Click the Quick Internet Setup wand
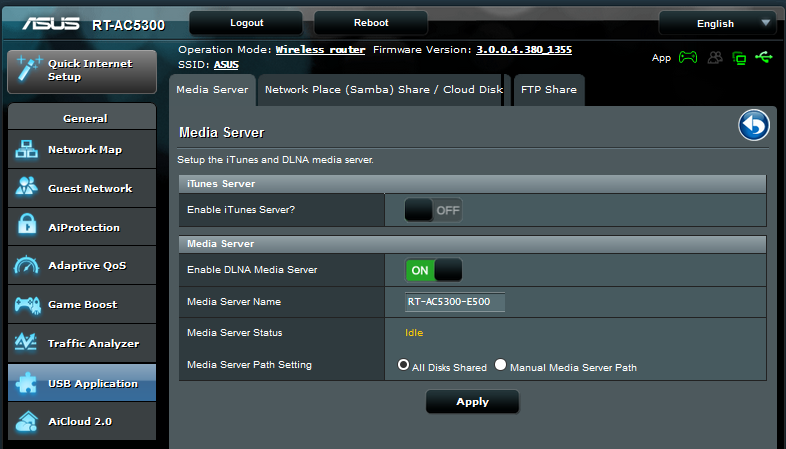786x449 pixels. (x=28, y=70)
